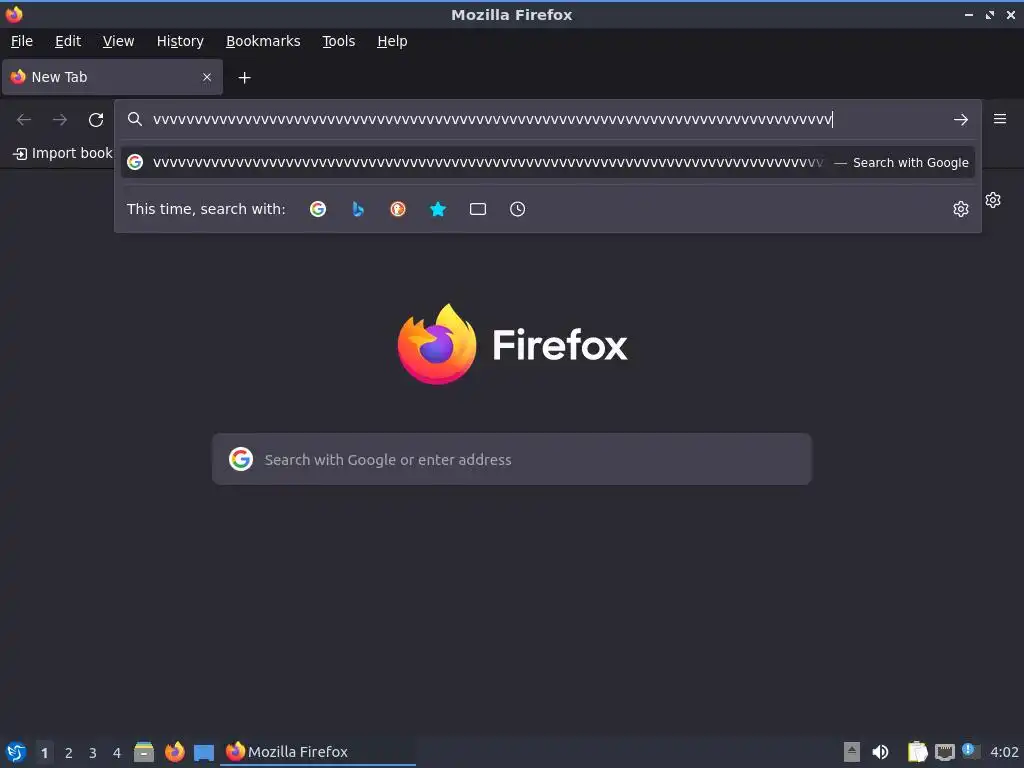Open the Bookmarks menu
Viewport: 1024px width, 768px height.
coord(263,41)
